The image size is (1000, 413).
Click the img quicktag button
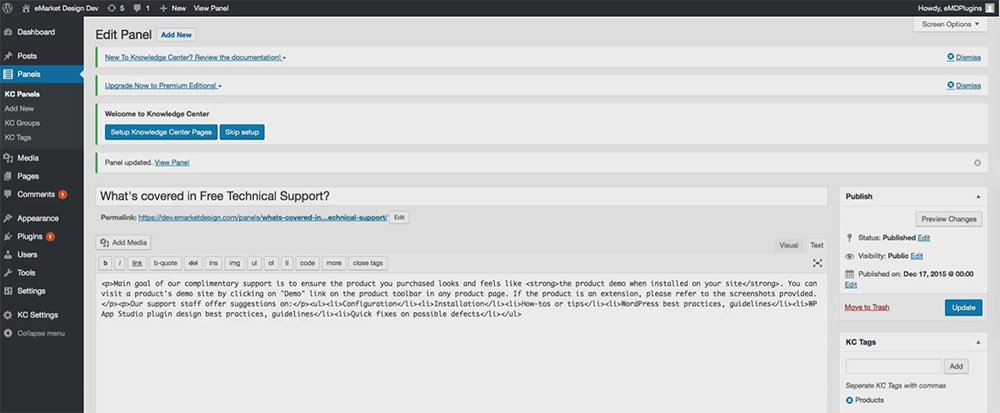(x=235, y=263)
